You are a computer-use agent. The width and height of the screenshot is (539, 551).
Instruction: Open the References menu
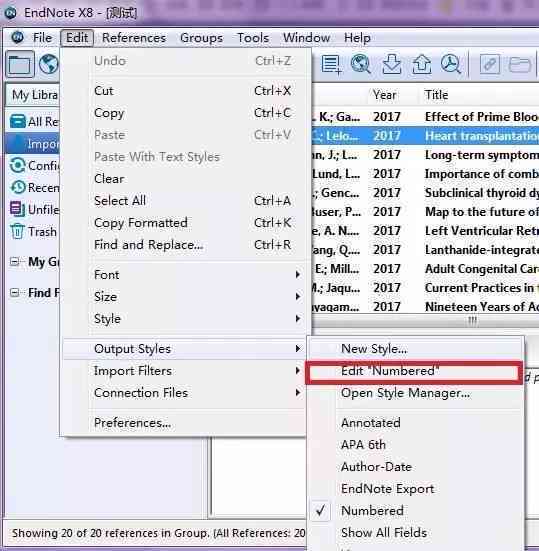tap(134, 38)
